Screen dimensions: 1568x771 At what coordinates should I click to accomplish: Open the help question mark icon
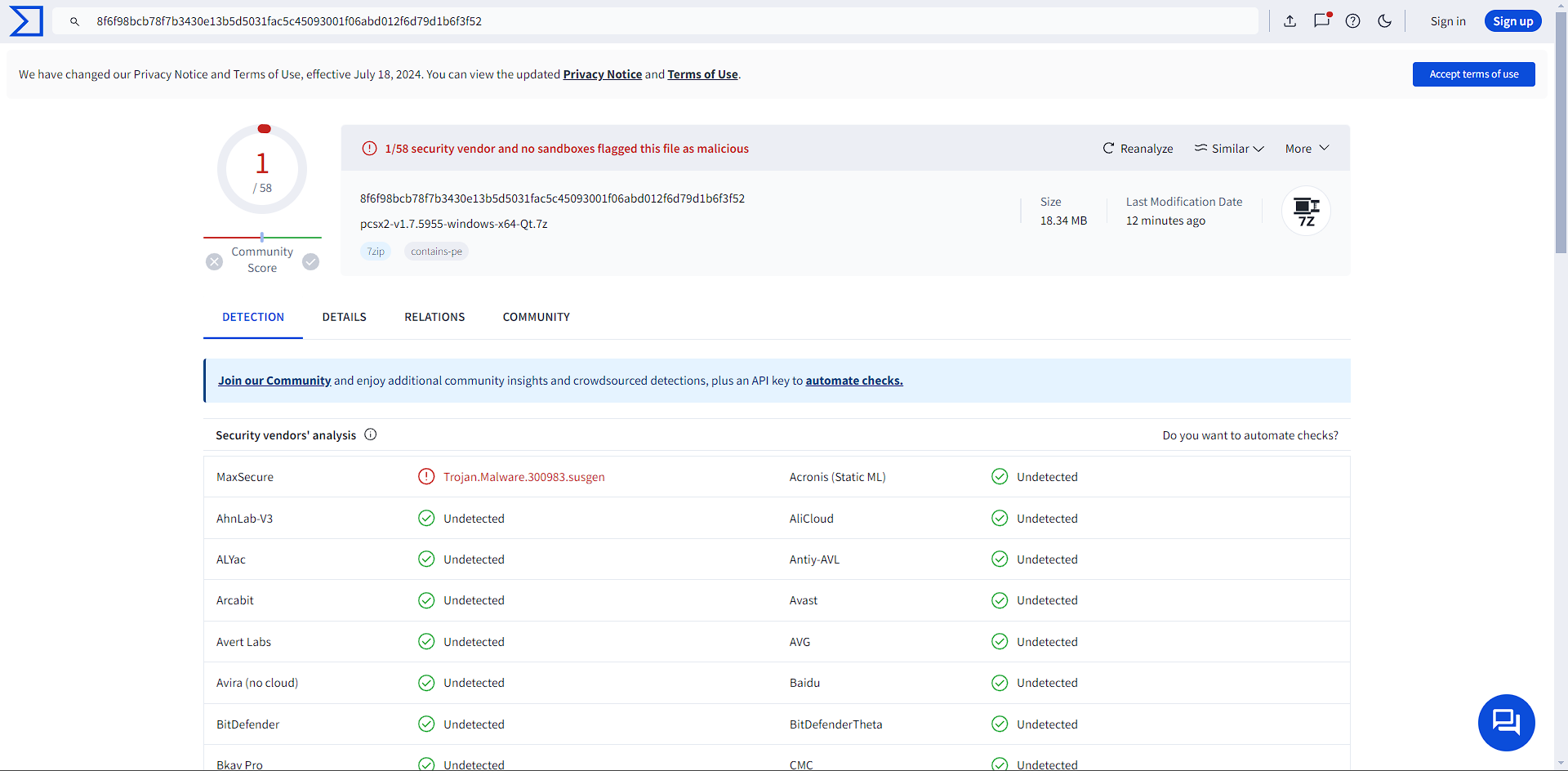click(x=1352, y=21)
